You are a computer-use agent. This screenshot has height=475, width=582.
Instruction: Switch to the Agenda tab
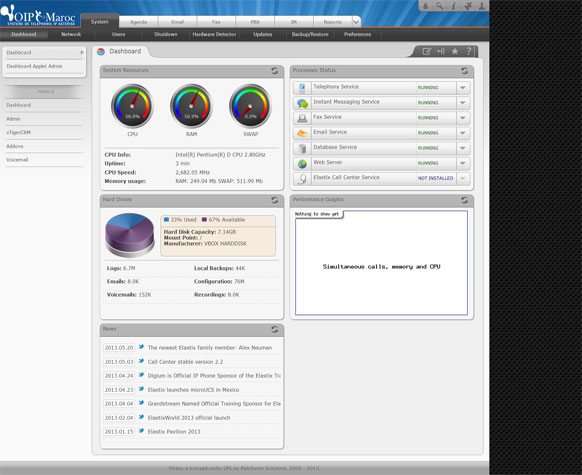coord(138,22)
